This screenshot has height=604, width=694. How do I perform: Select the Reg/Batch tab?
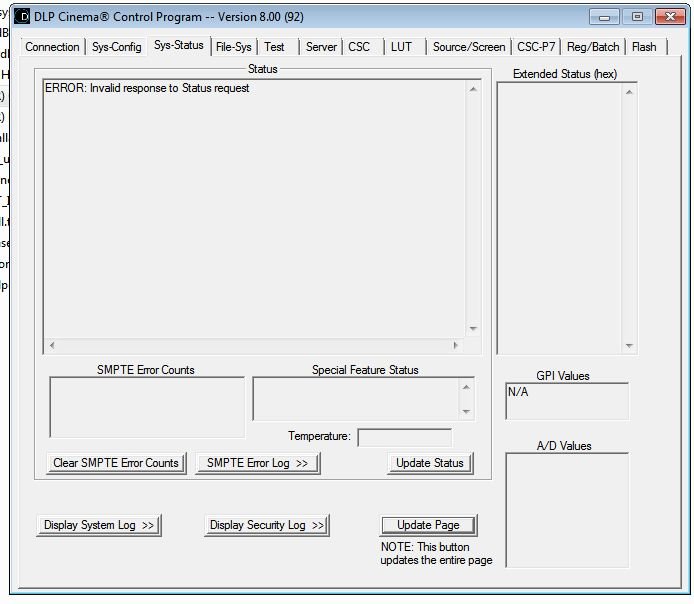(593, 47)
